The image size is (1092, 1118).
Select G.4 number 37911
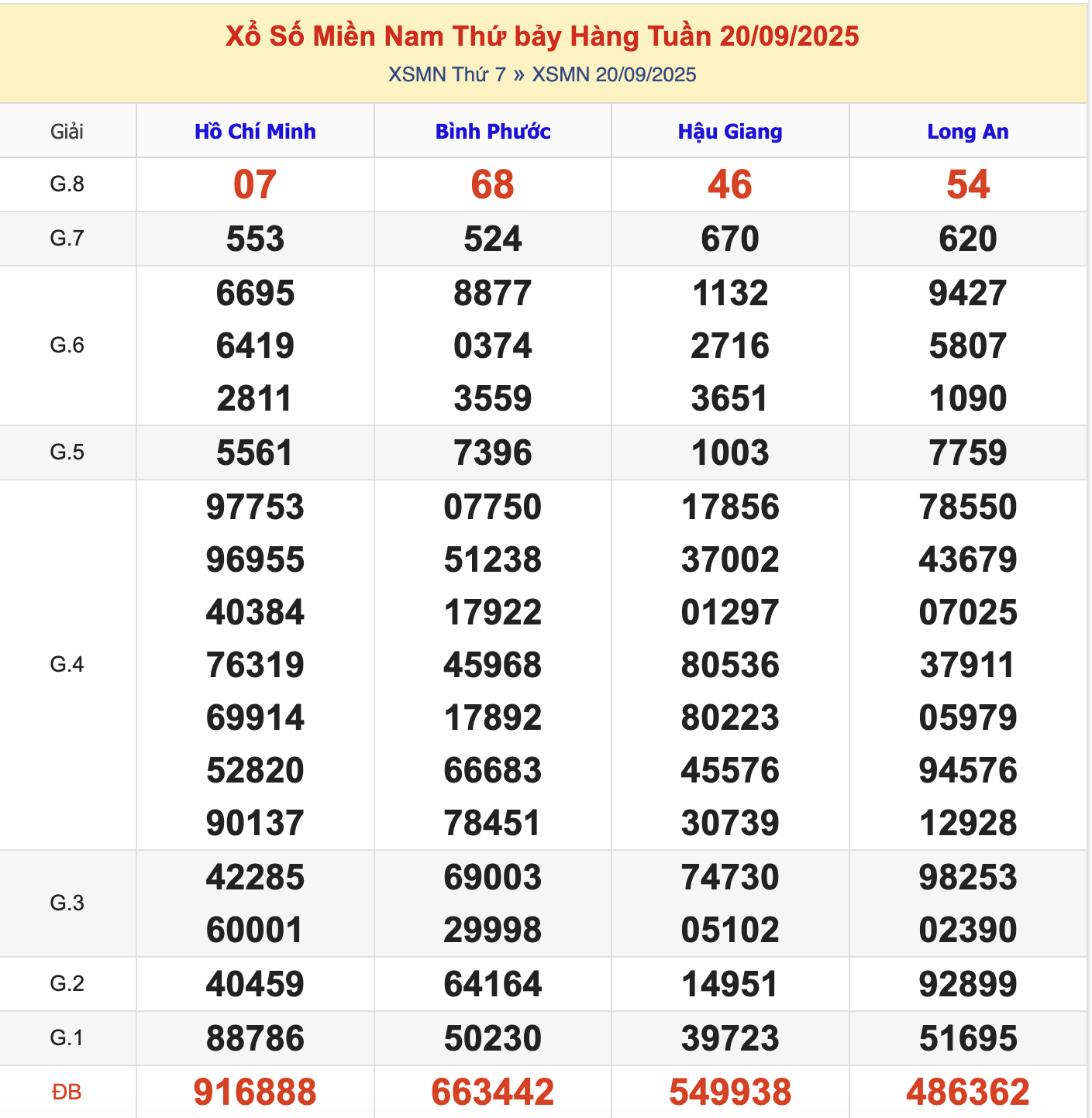click(968, 665)
